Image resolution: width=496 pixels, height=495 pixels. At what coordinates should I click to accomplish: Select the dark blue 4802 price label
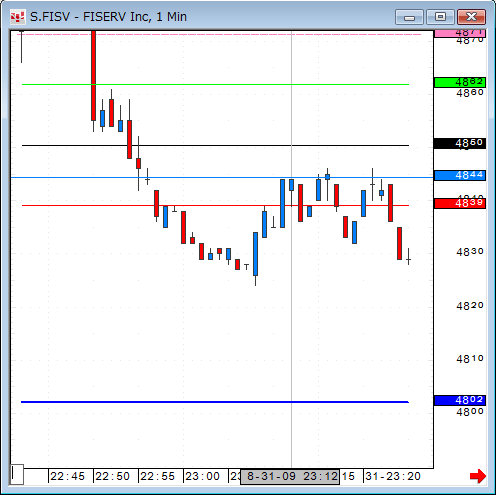coord(460,400)
